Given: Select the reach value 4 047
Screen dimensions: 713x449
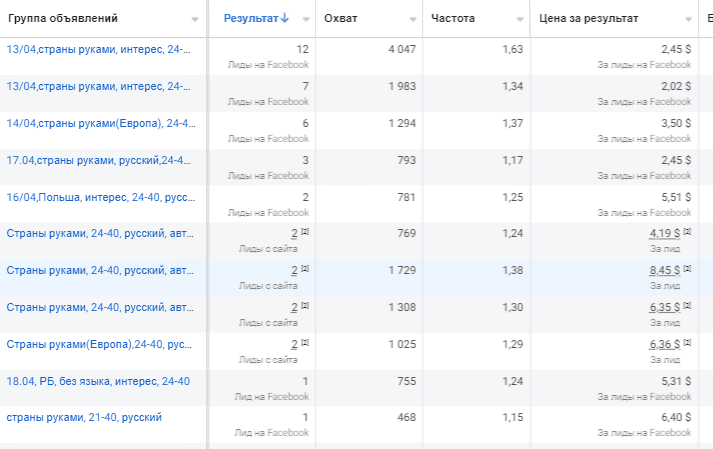Looking at the screenshot, I should [402, 49].
